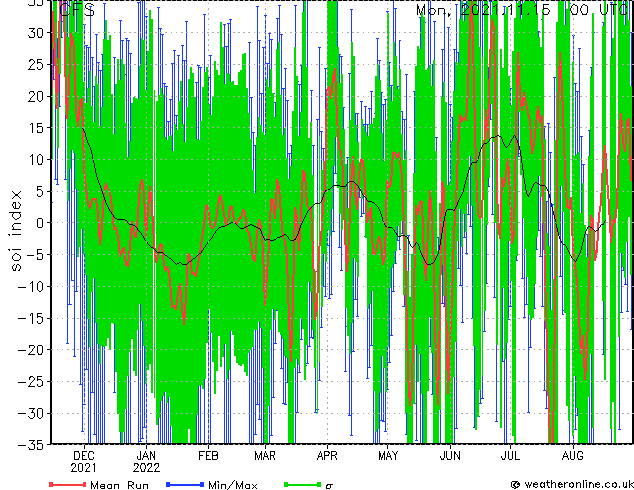Click the 'MAY' month axis label
Image resolution: width=634 pixels, height=490 pixels.
tap(388, 456)
